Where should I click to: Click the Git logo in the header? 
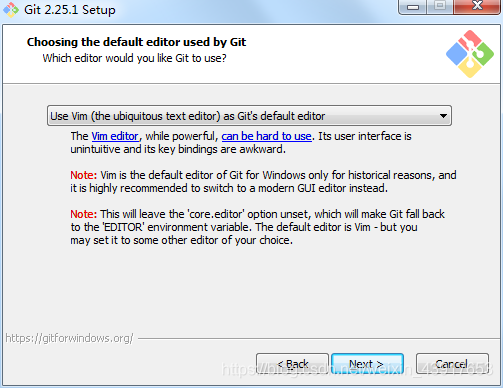pos(470,54)
